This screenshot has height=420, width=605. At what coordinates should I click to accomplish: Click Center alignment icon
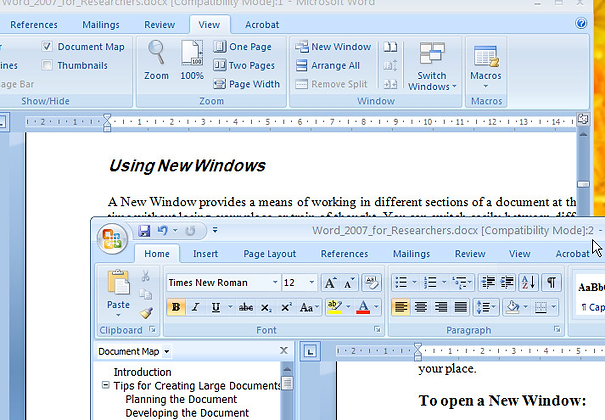coord(421,307)
